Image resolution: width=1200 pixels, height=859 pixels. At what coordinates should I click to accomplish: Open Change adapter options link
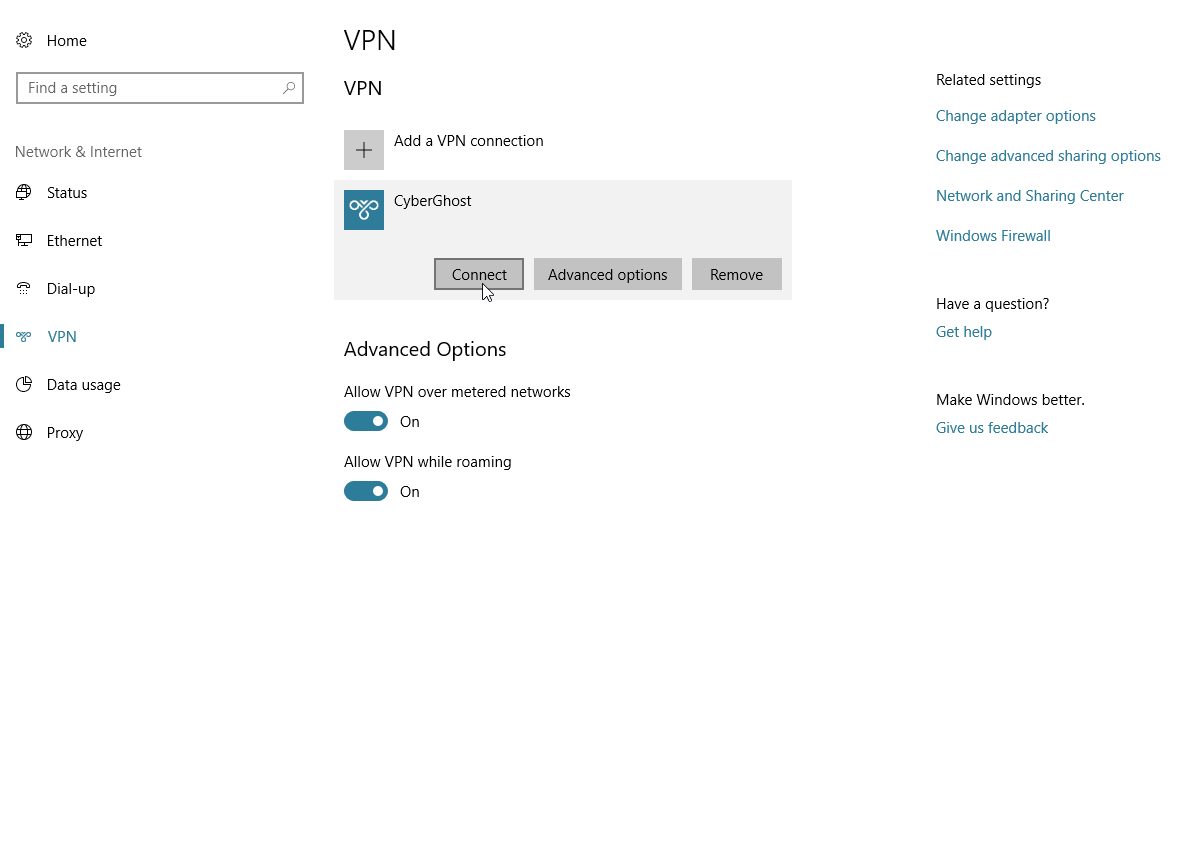[1016, 116]
